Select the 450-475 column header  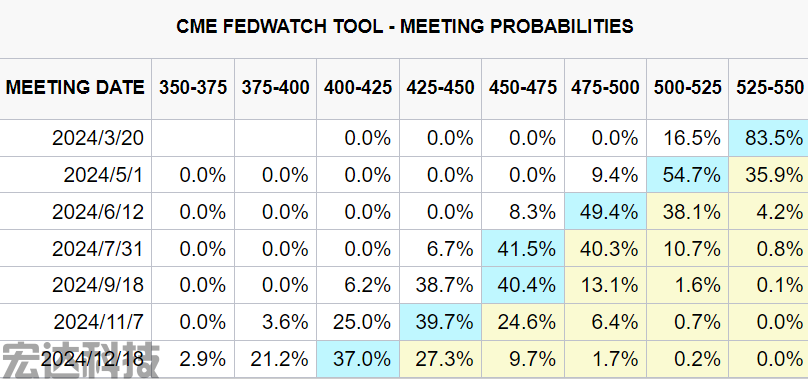click(523, 88)
